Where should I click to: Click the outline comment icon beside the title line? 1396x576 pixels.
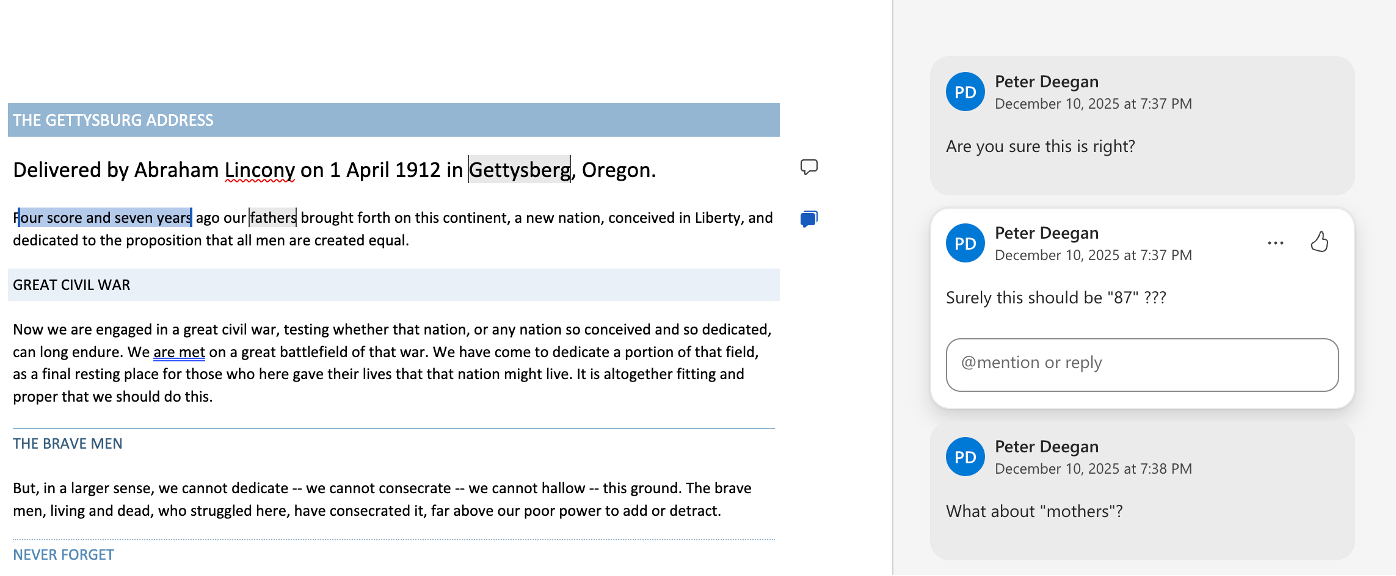[810, 167]
